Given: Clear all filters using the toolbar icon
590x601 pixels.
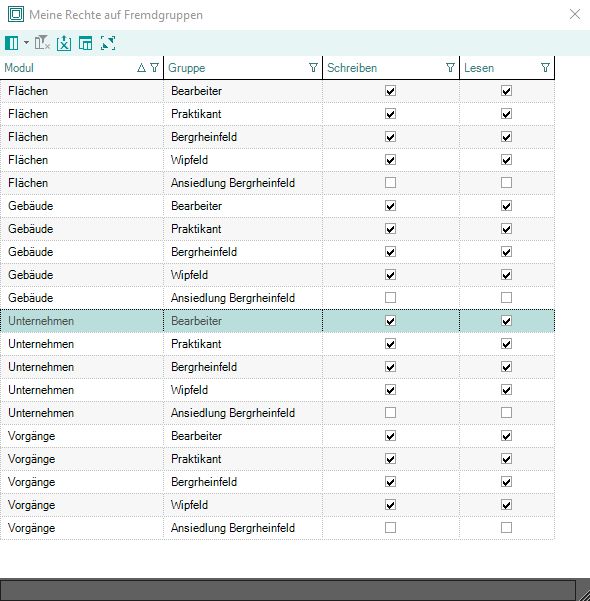Looking at the screenshot, I should [x=42, y=43].
